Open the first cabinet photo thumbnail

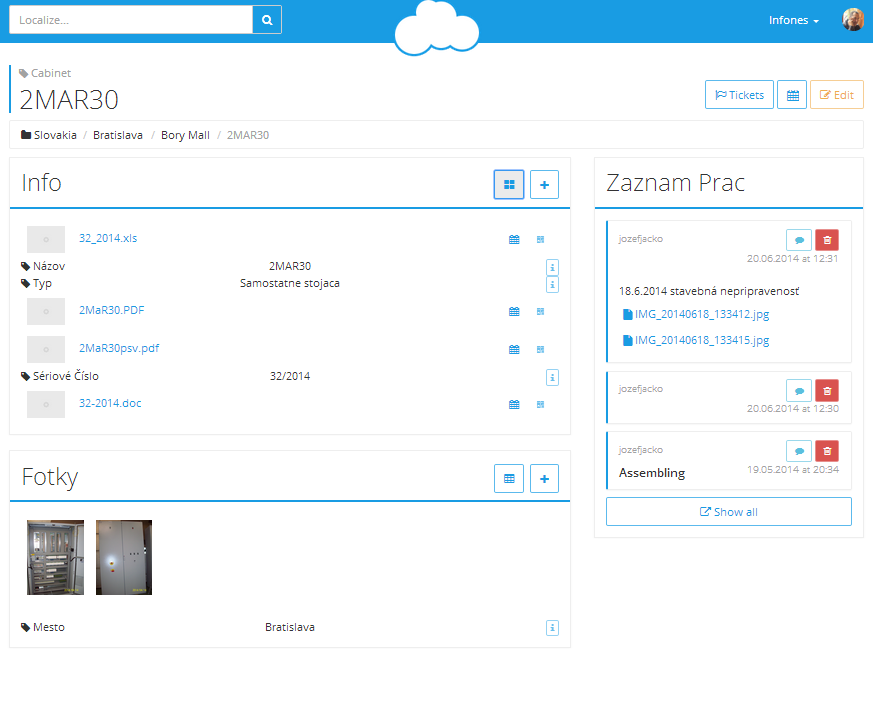[56, 557]
